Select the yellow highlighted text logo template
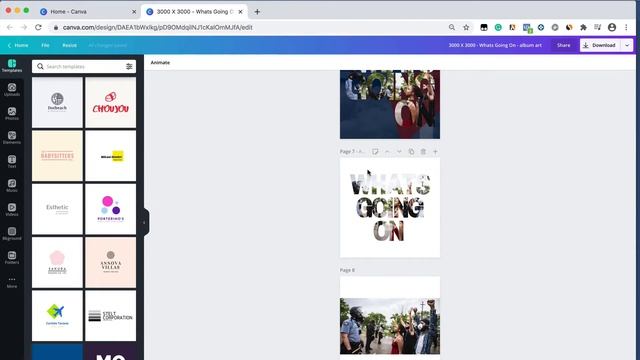The width and height of the screenshot is (640, 360). tap(111, 156)
